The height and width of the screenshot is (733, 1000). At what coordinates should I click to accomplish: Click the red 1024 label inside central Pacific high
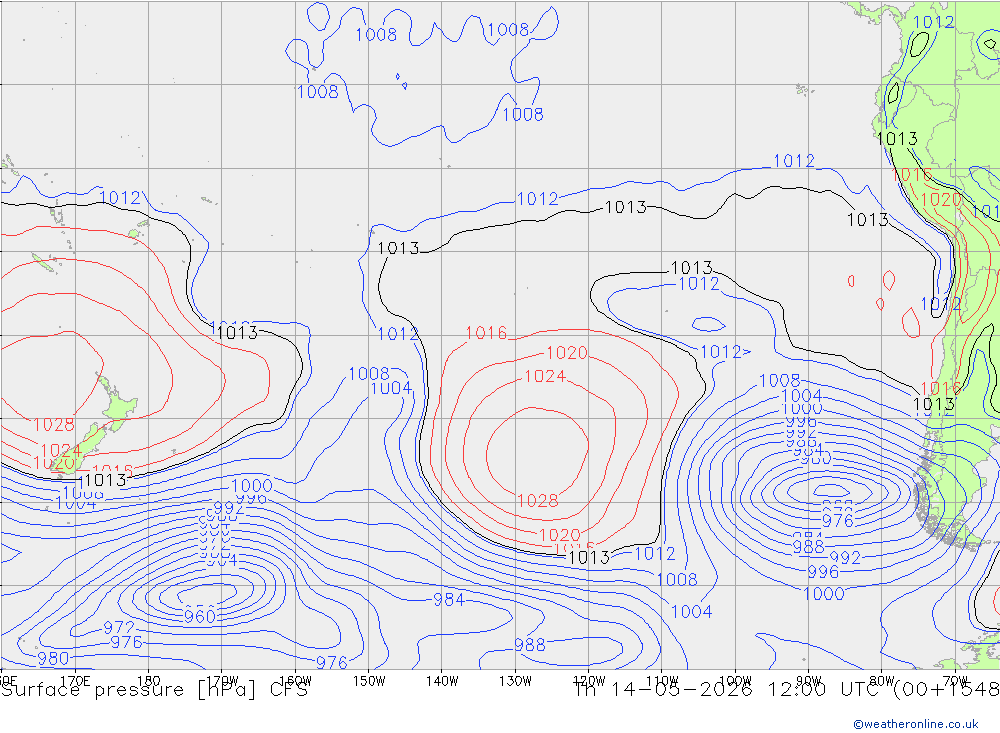click(545, 376)
